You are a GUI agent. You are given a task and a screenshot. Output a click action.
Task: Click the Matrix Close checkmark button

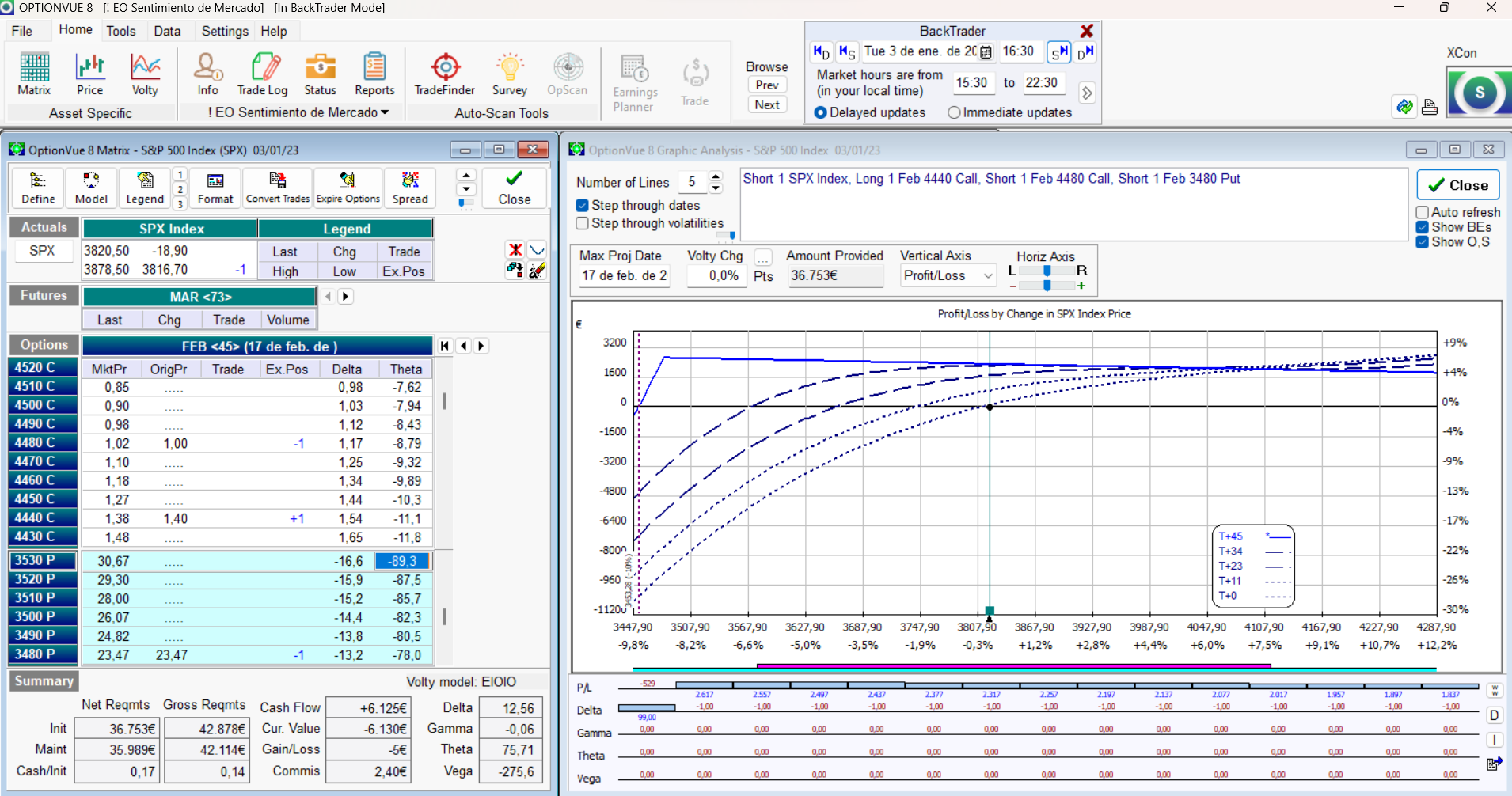tap(515, 188)
